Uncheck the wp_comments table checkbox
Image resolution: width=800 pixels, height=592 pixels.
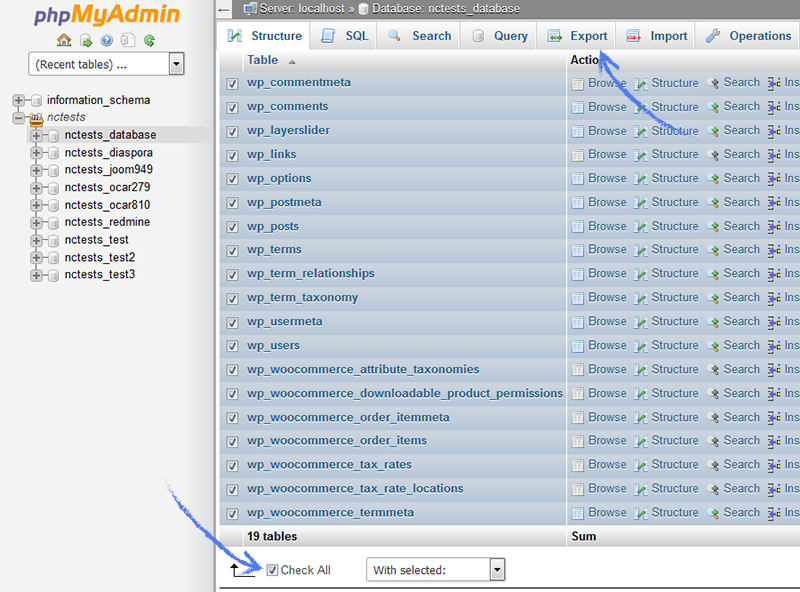point(232,108)
